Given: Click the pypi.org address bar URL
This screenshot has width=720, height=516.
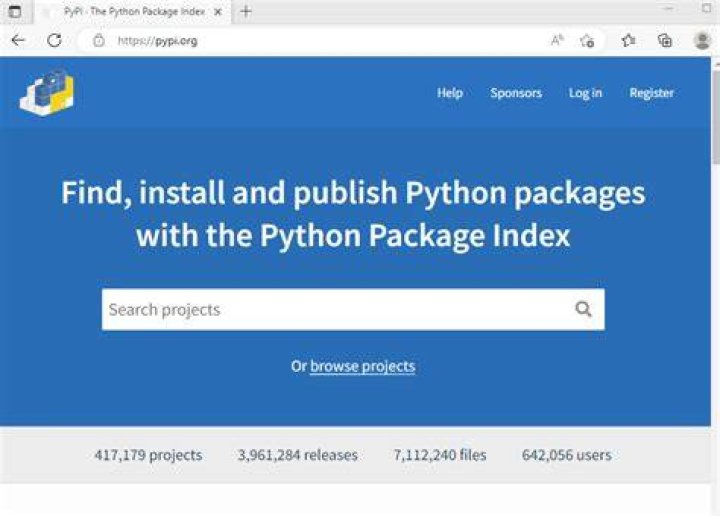Looking at the screenshot, I should pyautogui.click(x=158, y=41).
